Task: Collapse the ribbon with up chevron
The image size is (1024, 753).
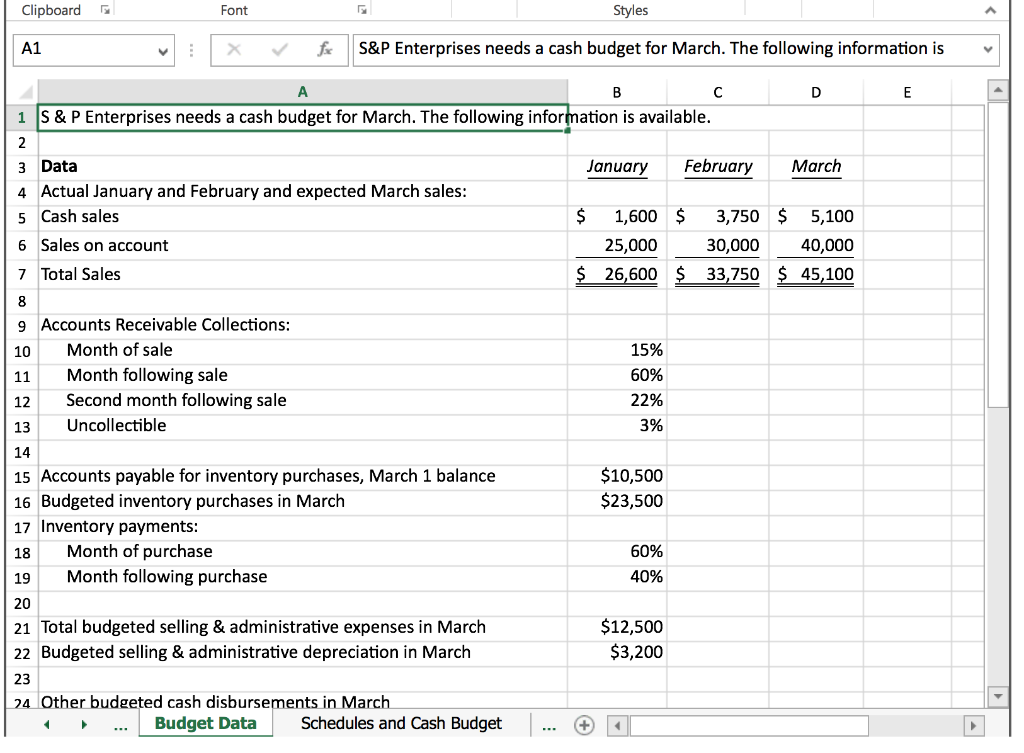Action: [991, 10]
